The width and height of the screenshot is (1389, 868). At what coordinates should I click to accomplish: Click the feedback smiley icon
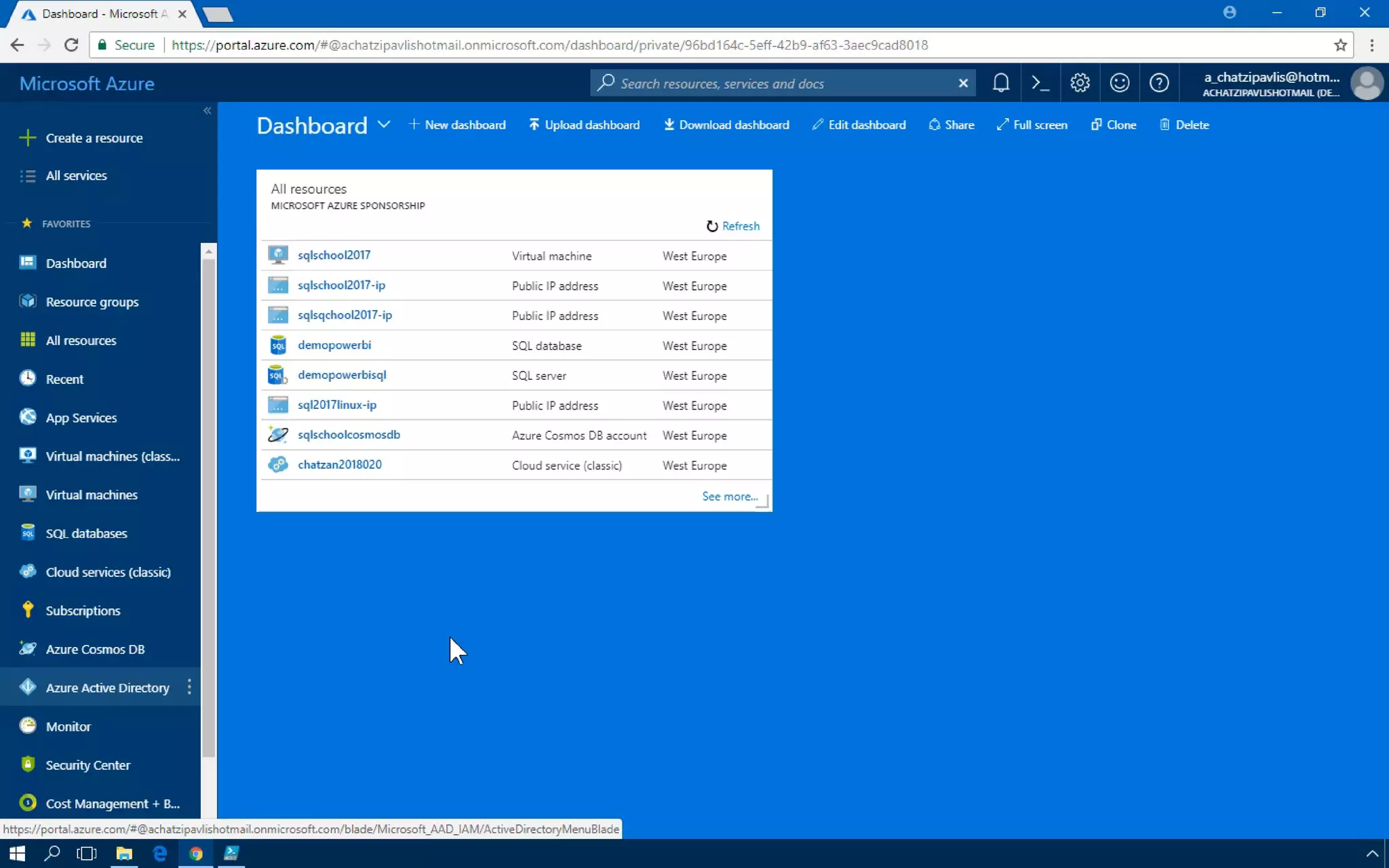[1119, 83]
